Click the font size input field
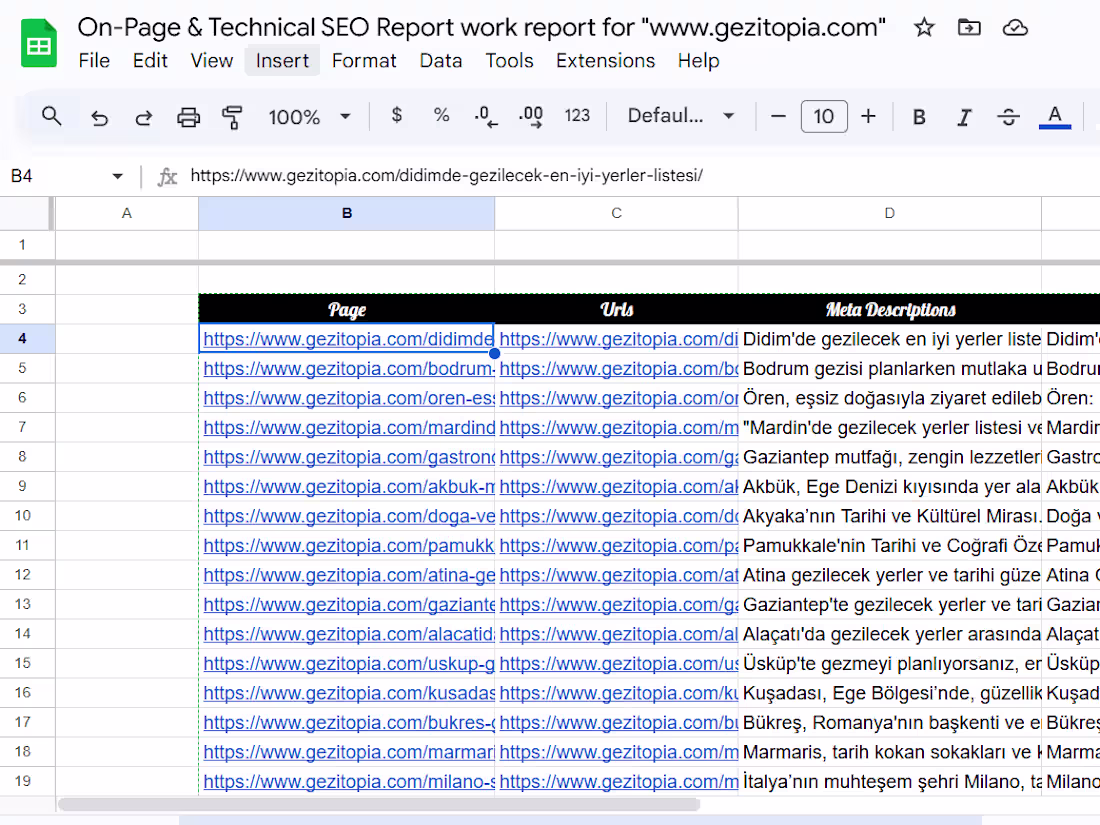Image resolution: width=1100 pixels, height=825 pixels. (823, 117)
